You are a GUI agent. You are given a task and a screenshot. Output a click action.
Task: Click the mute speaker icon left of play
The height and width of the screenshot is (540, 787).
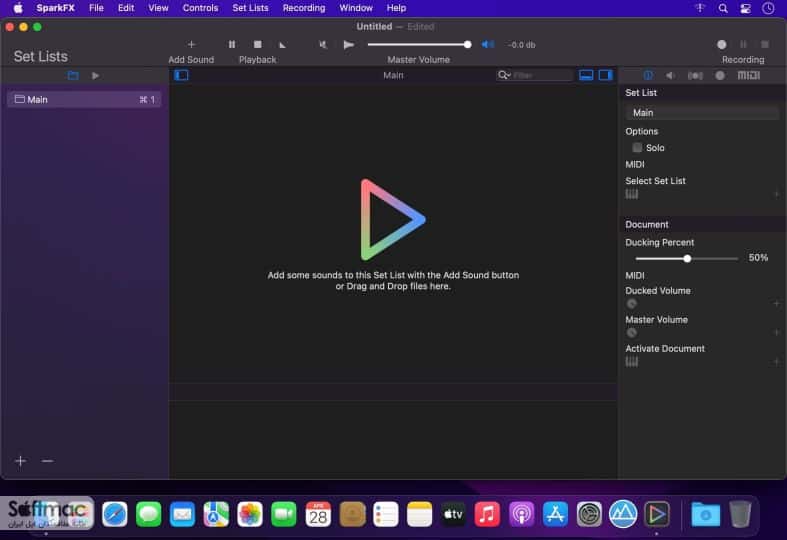pyautogui.click(x=323, y=45)
